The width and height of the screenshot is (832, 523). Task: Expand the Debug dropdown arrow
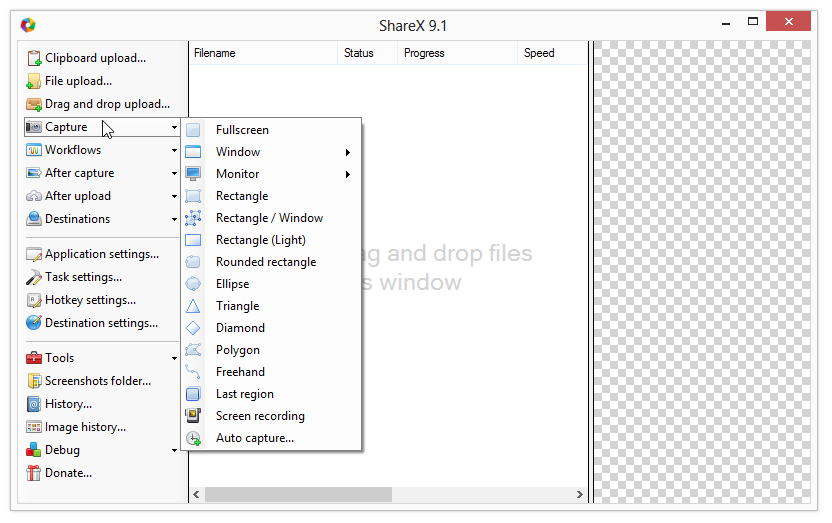pyautogui.click(x=174, y=450)
